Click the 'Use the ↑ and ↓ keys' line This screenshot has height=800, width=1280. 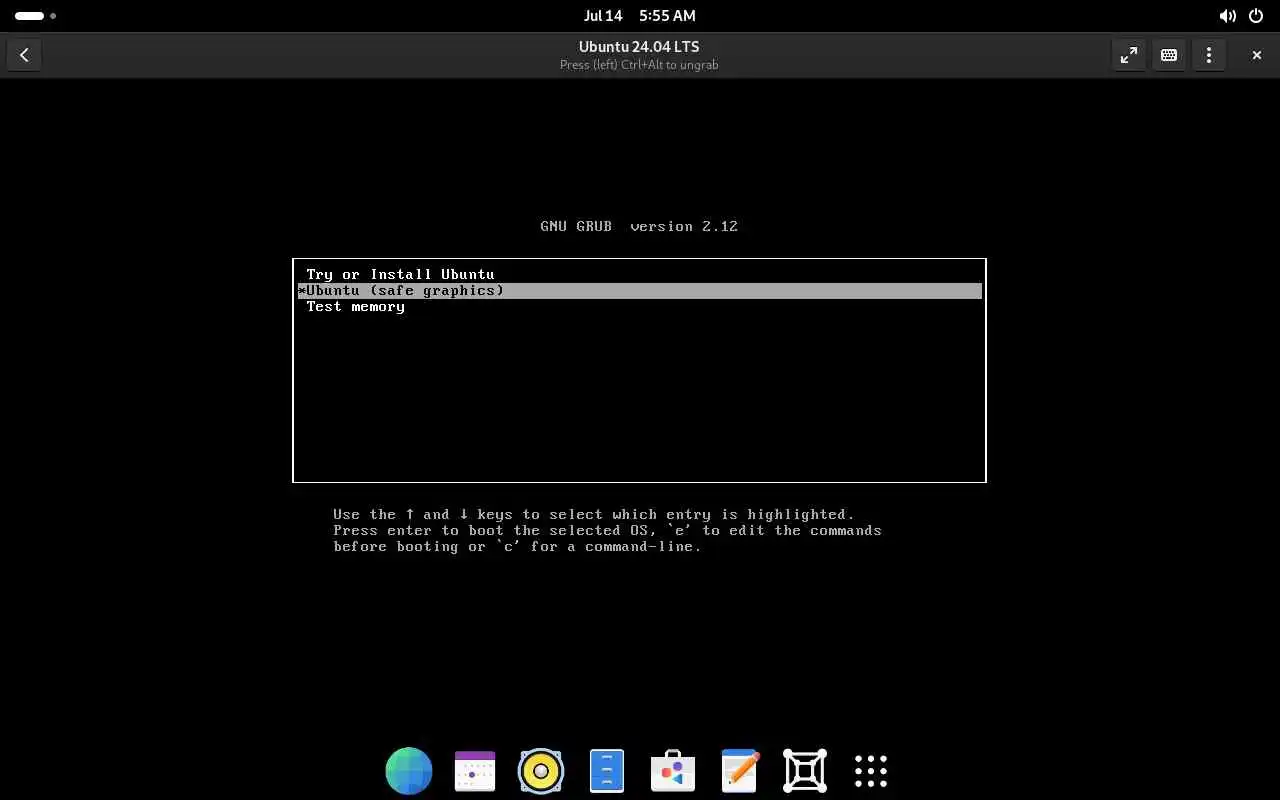pyautogui.click(x=594, y=515)
